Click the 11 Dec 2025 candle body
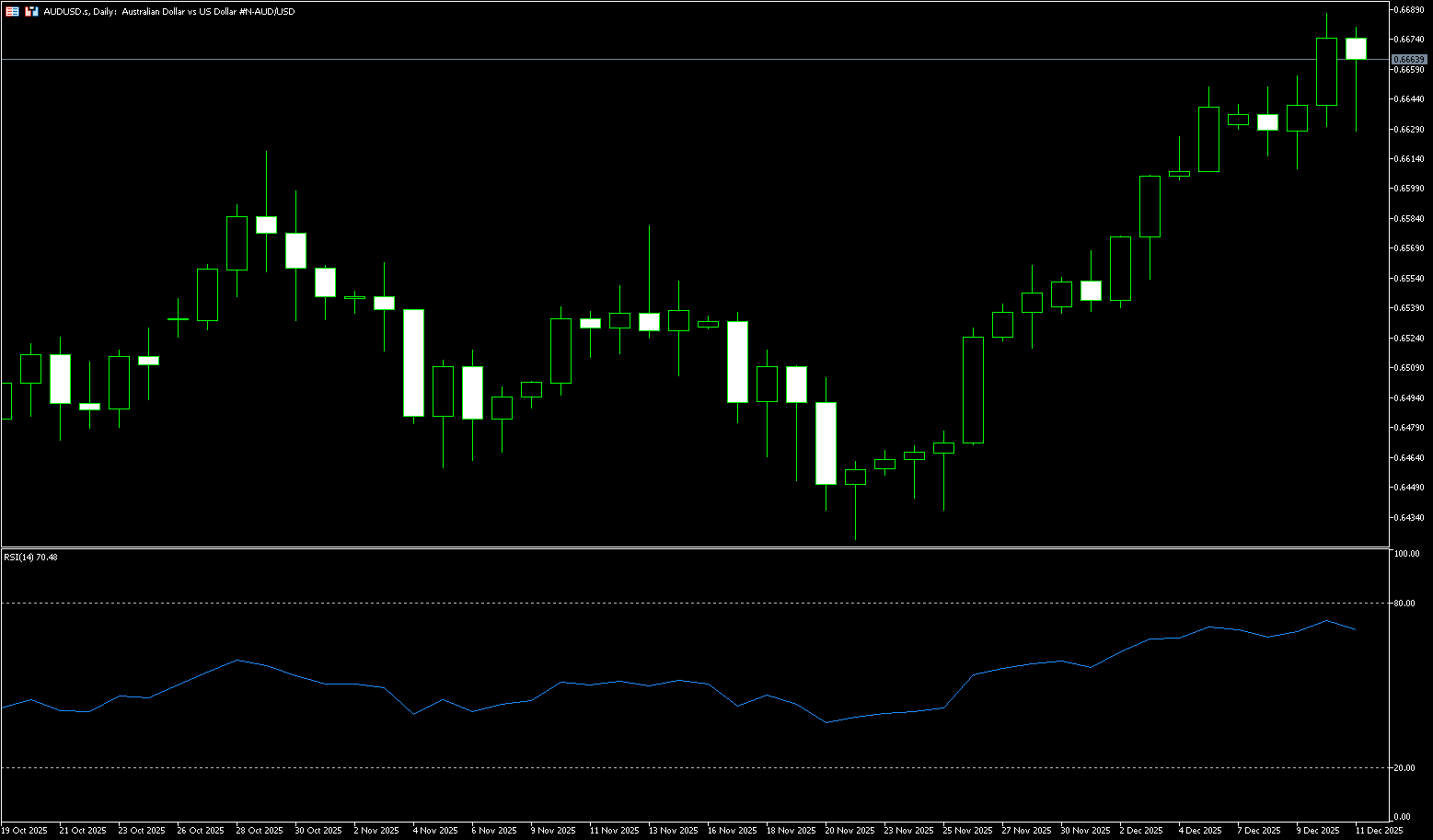This screenshot has height=840, width=1433. (x=1356, y=49)
